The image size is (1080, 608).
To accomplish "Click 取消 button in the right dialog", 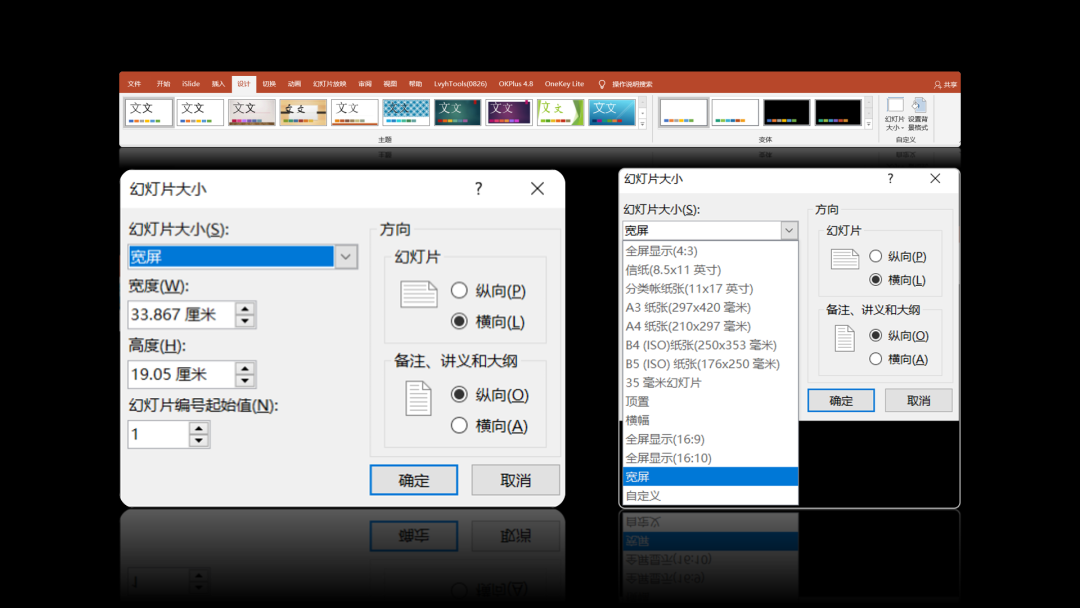I will pos(918,400).
